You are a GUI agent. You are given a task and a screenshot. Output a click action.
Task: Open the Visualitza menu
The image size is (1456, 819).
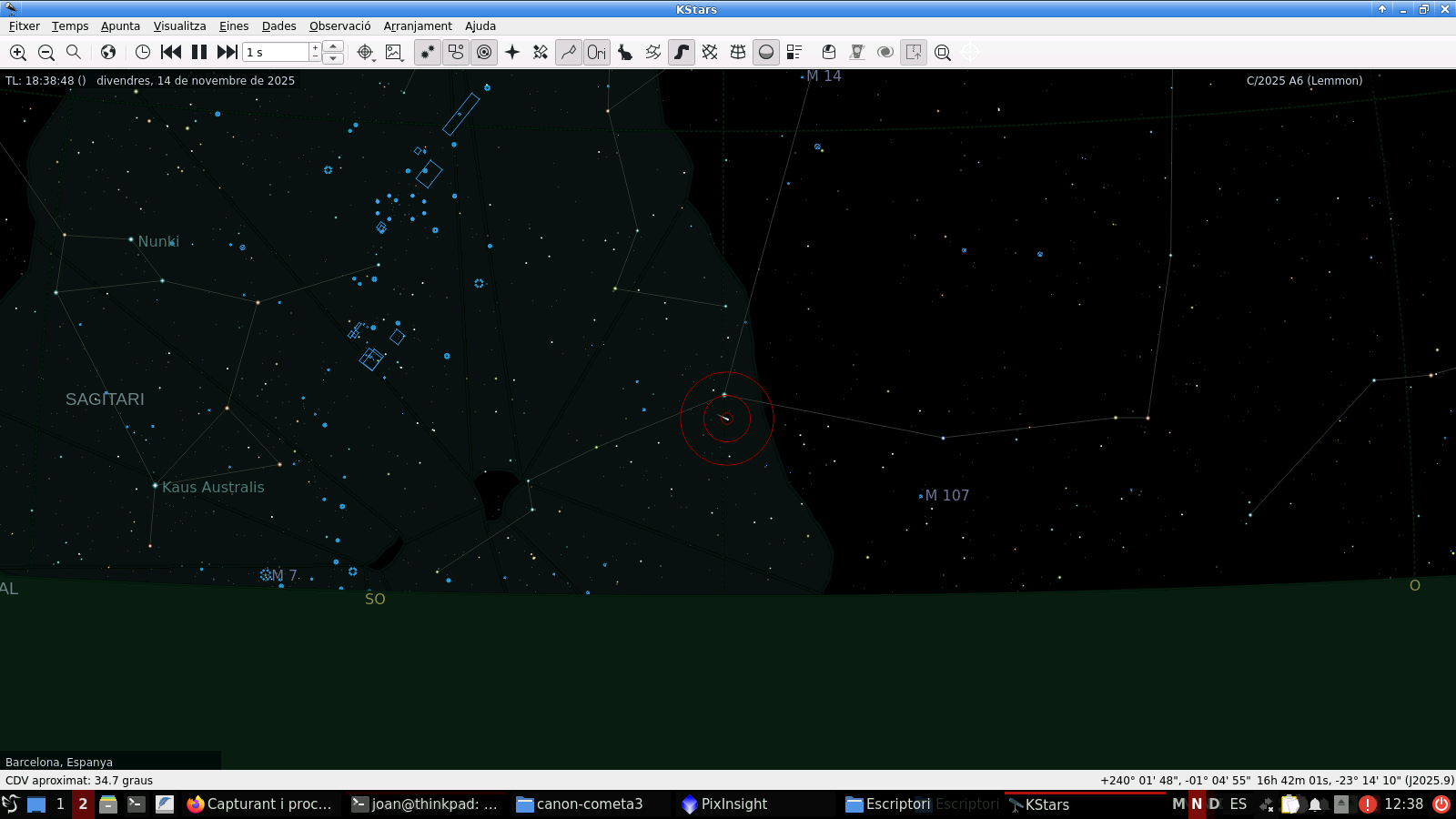(179, 26)
